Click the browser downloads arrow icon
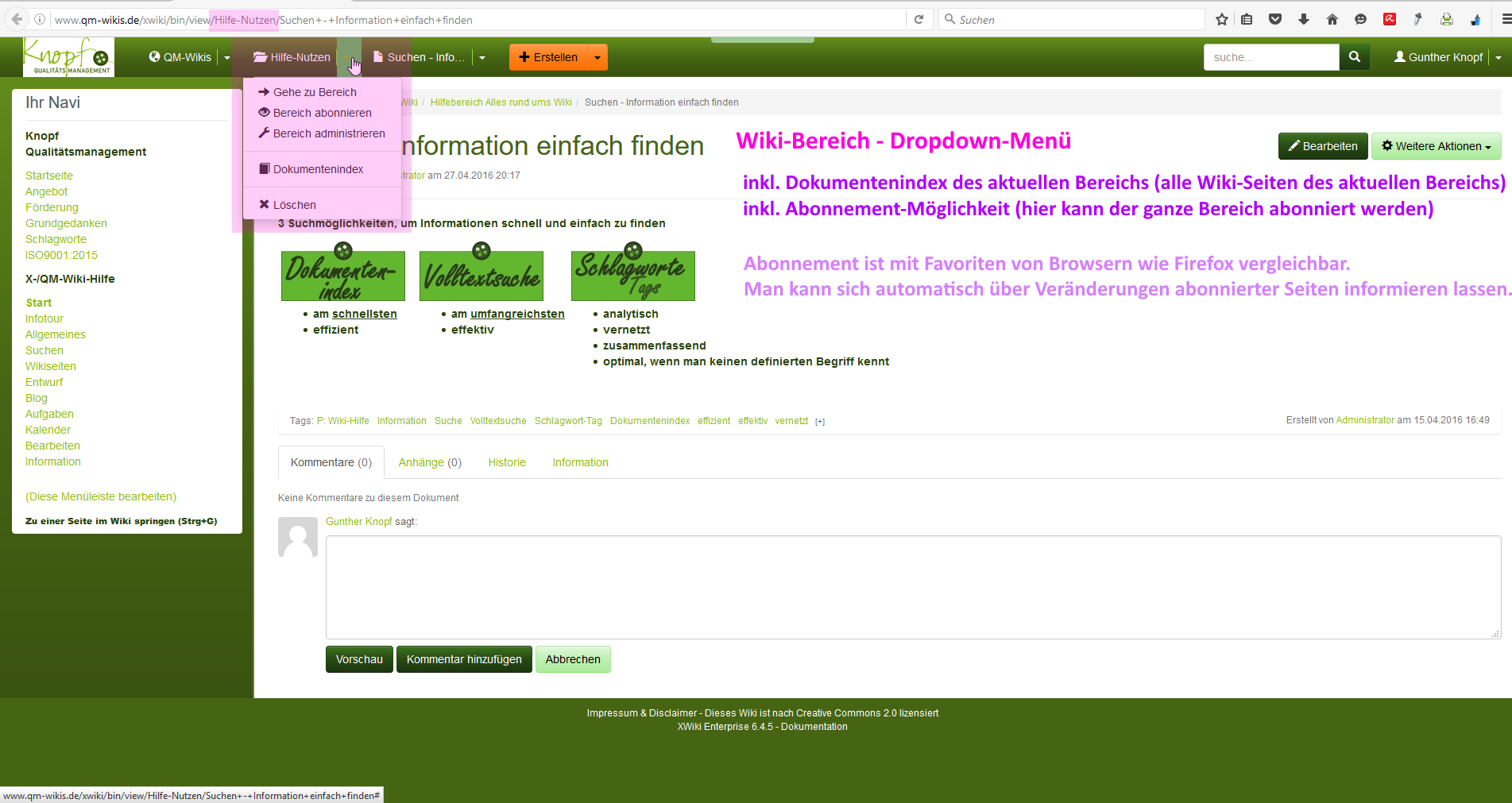Screen dimensions: 1512x803 [1304, 20]
